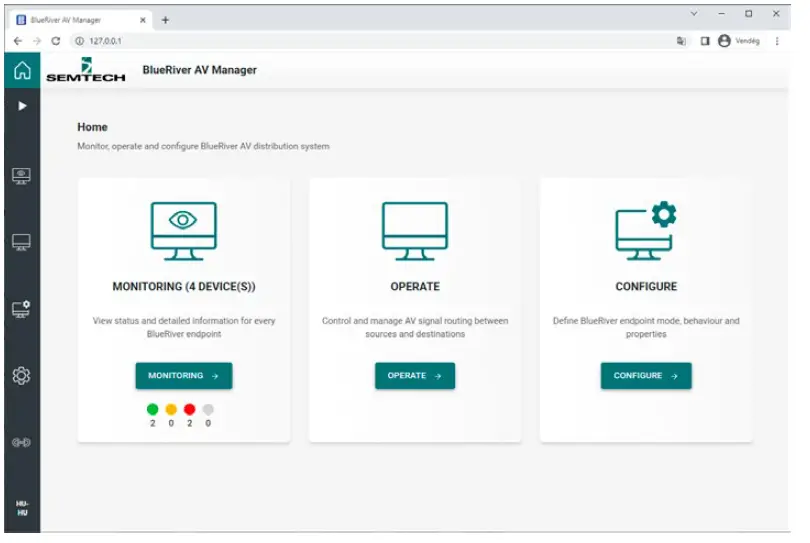Screen dimensions: 810x543
Task: Click the BlueRiver AV Manager header title
Action: click(200, 70)
